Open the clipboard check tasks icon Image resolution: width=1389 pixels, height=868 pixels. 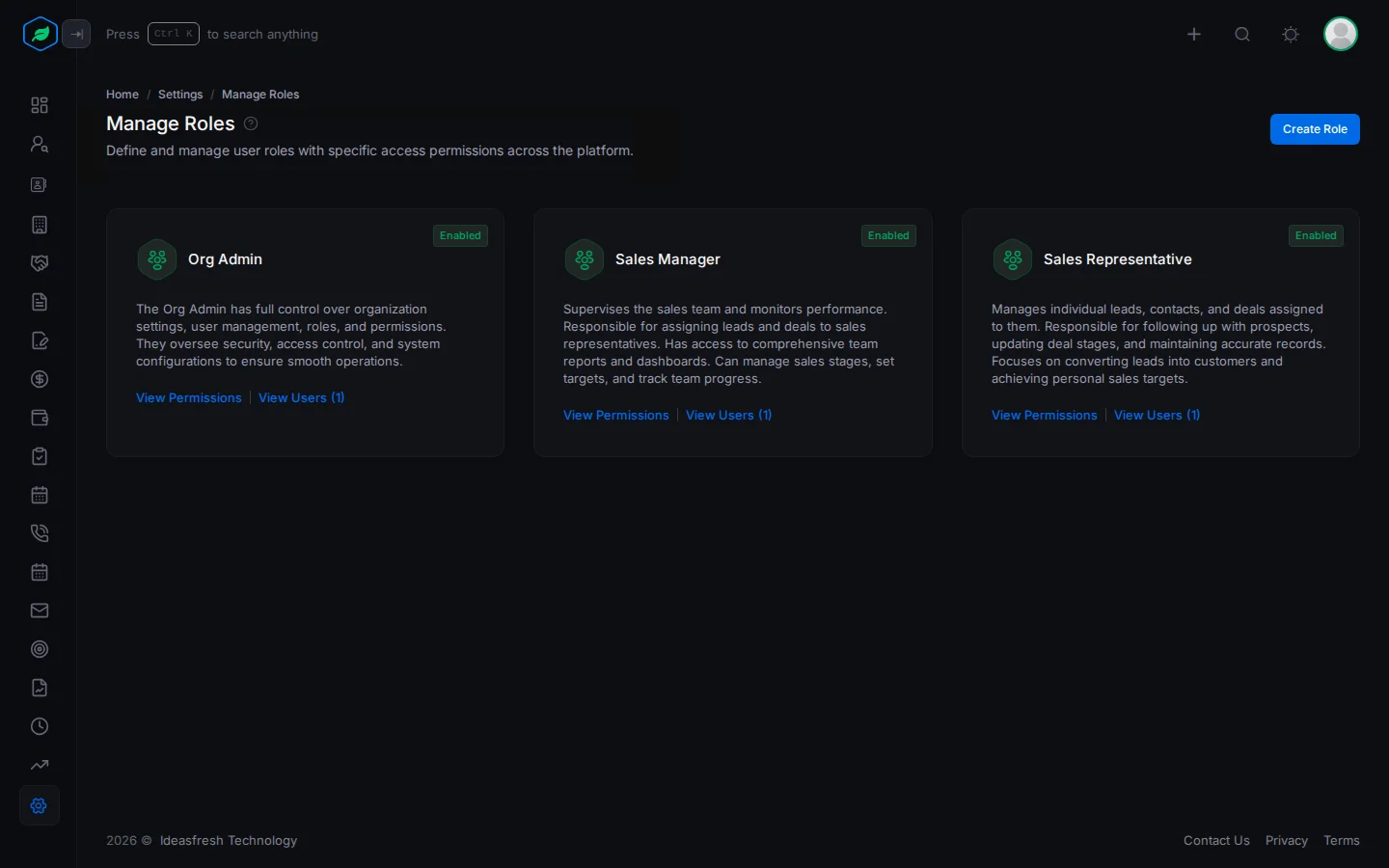tap(40, 456)
